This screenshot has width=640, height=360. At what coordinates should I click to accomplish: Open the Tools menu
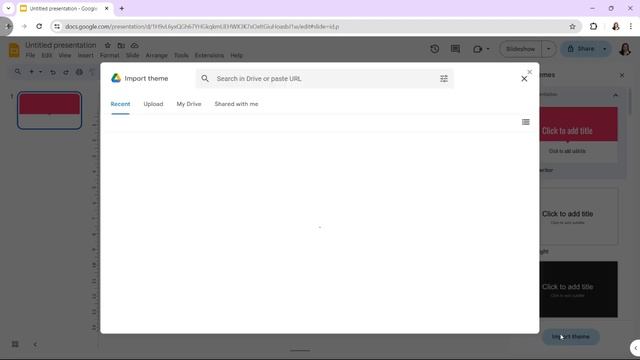point(181,55)
